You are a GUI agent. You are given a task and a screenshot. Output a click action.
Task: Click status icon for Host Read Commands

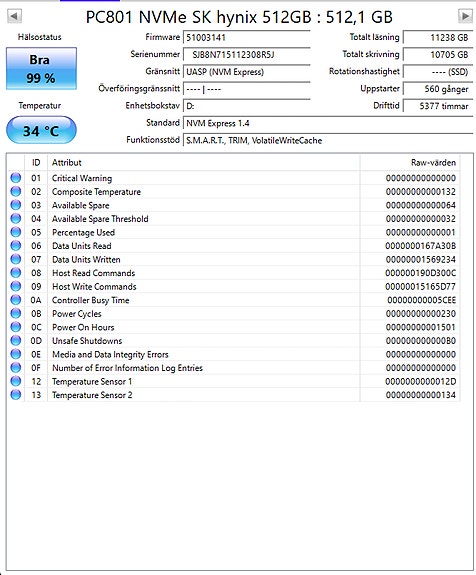tap(16, 273)
